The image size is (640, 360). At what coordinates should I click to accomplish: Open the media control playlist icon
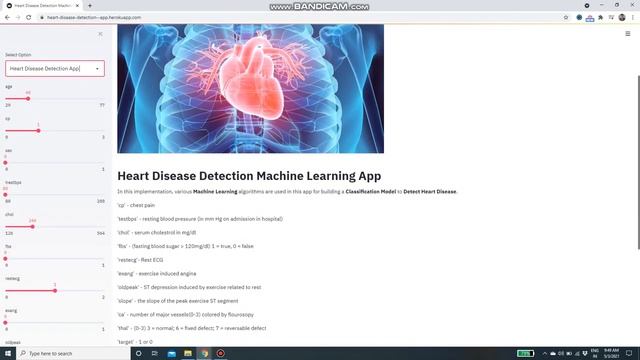(611, 18)
